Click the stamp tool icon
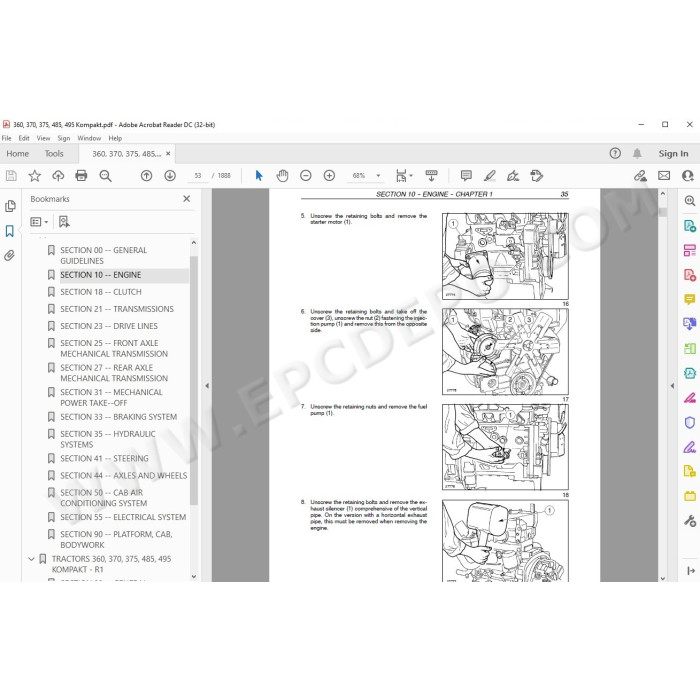 [x=537, y=176]
